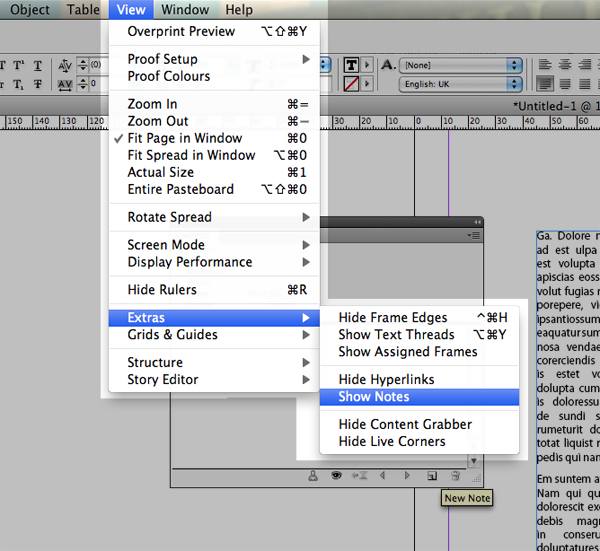Align paragraph text centre
Screen dimensions: 600x551
click(564, 64)
